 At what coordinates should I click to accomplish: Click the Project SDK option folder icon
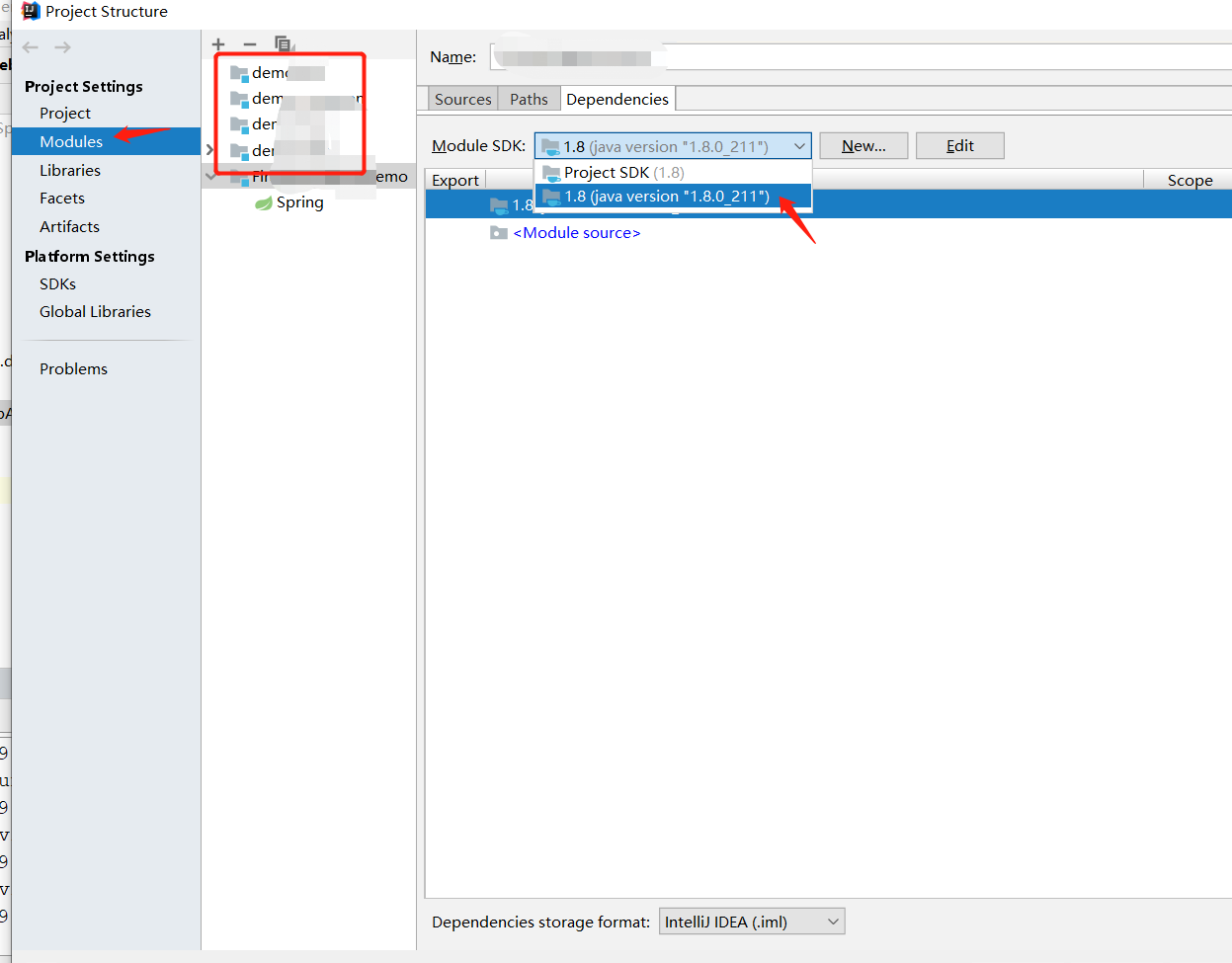point(551,173)
